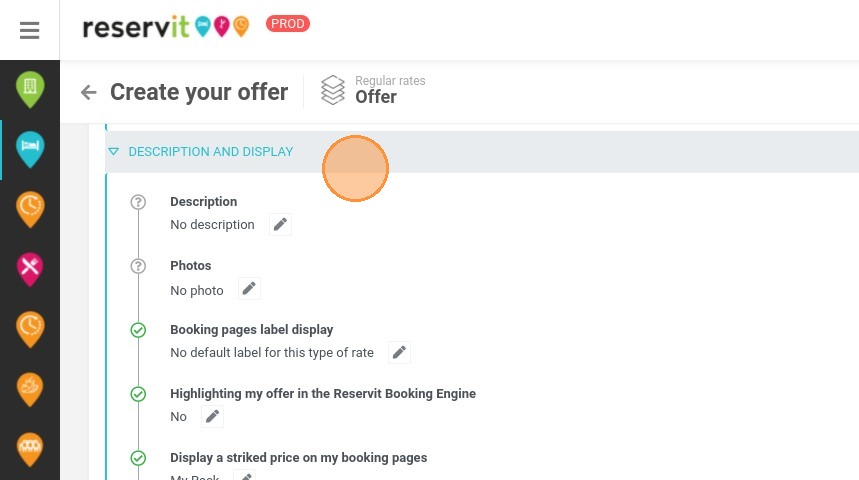
Task: Show help for Description question mark
Action: coord(138,202)
